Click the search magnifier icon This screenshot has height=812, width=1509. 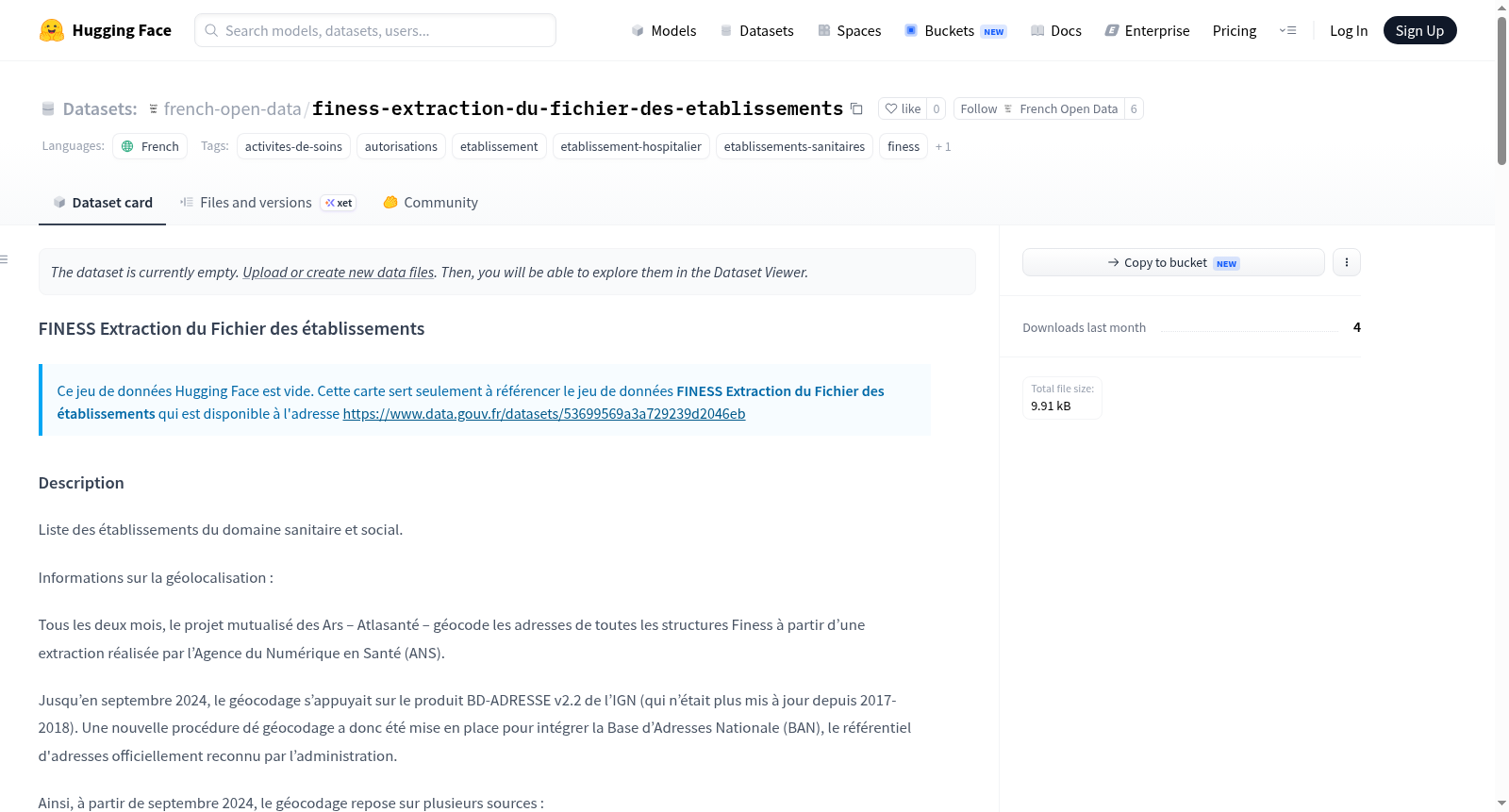click(211, 30)
